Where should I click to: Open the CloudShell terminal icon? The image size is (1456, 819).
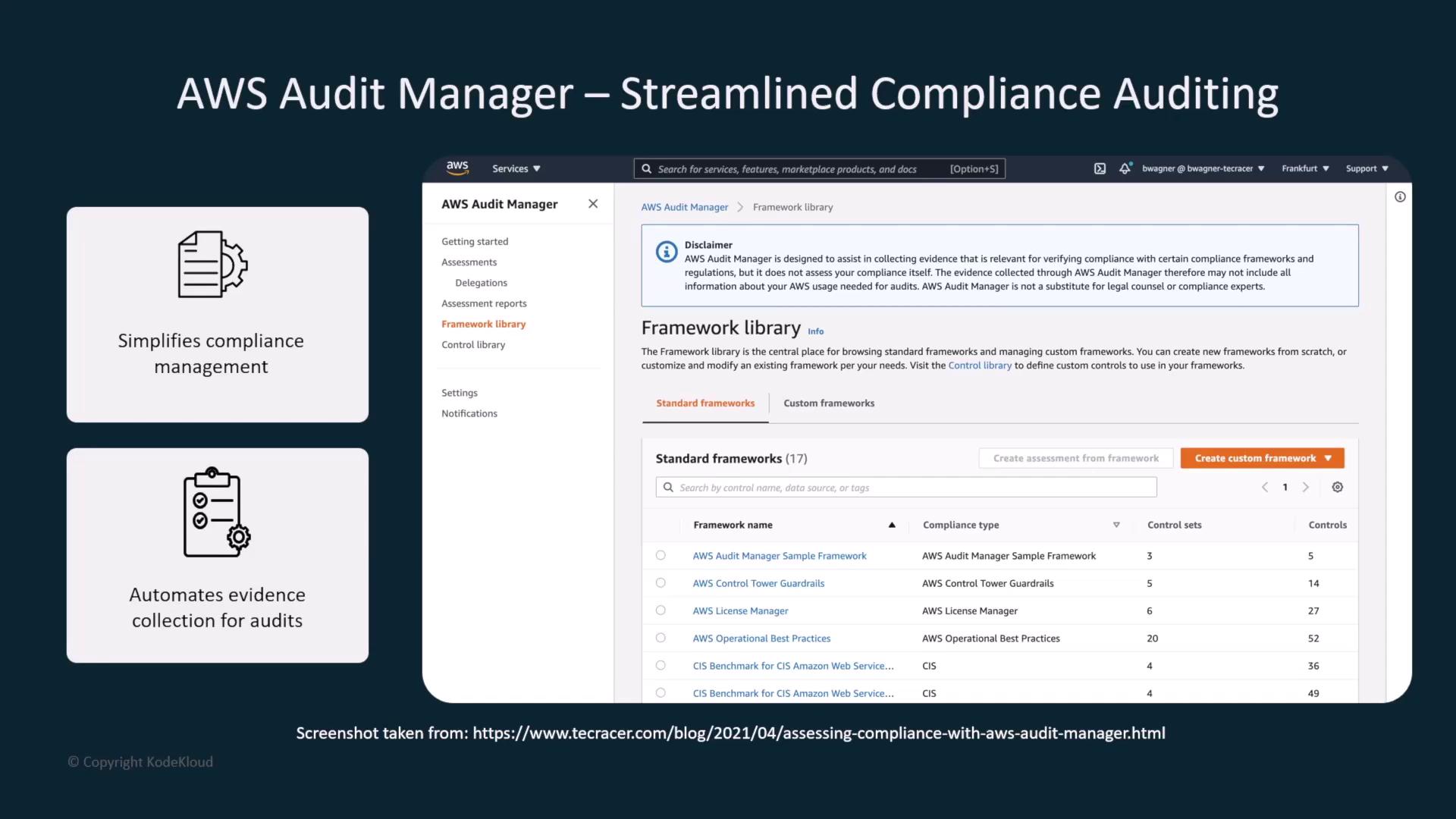click(1100, 168)
